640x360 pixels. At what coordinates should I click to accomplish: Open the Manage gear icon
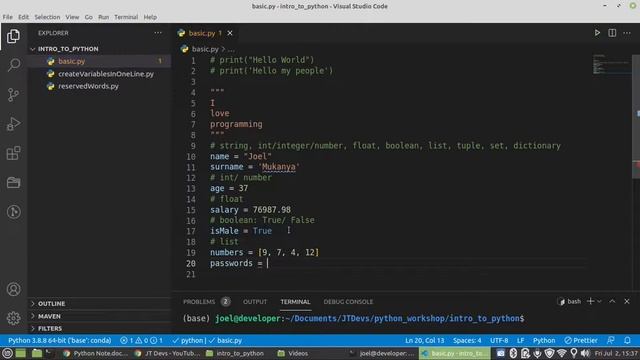[x=13, y=318]
